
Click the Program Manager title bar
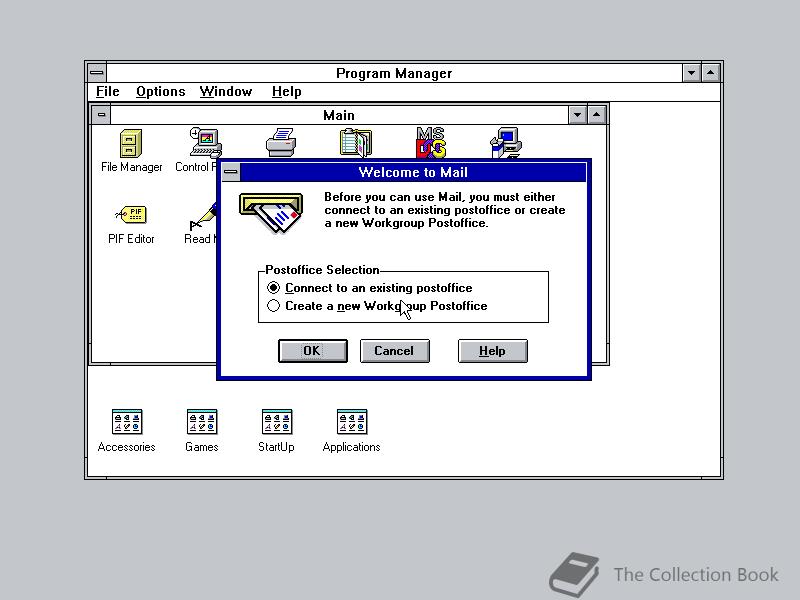(394, 73)
